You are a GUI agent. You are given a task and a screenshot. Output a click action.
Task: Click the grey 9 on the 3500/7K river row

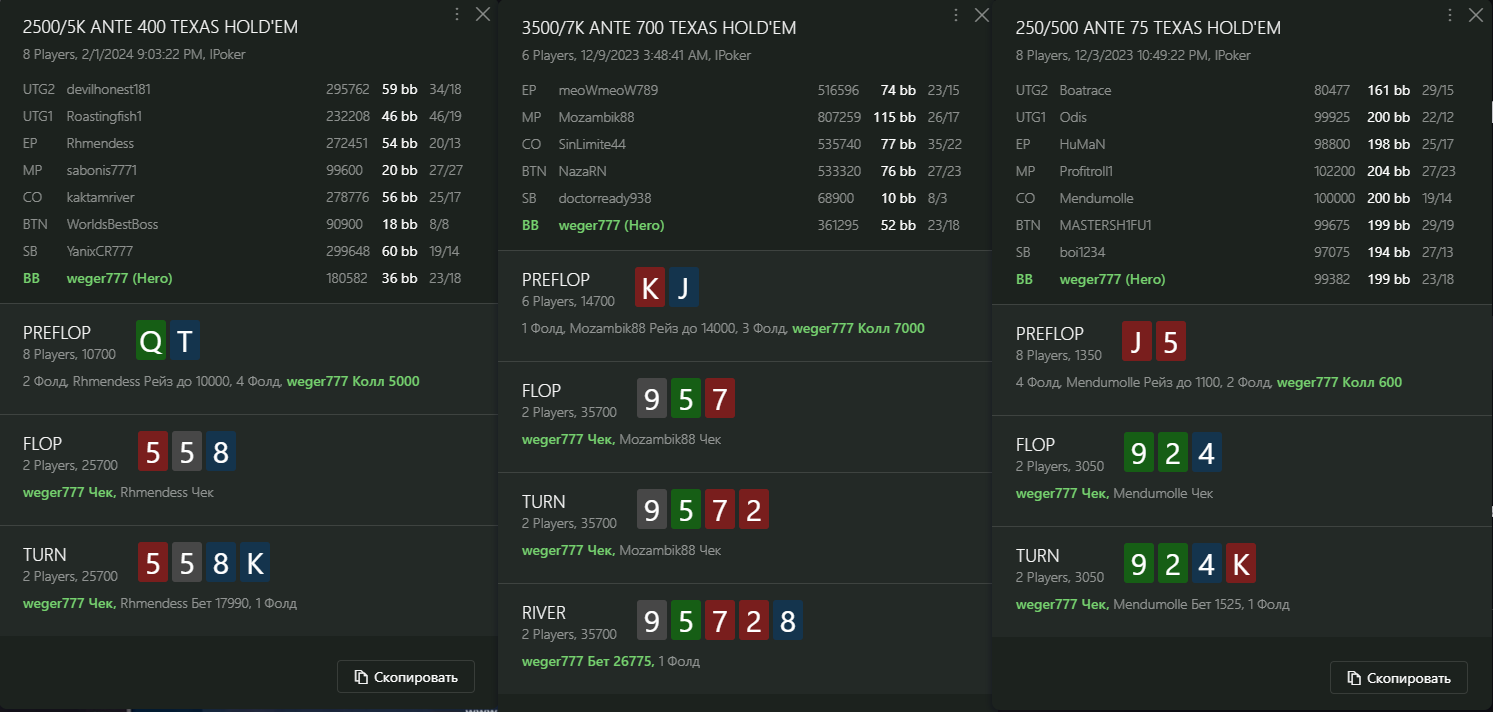pos(651,622)
